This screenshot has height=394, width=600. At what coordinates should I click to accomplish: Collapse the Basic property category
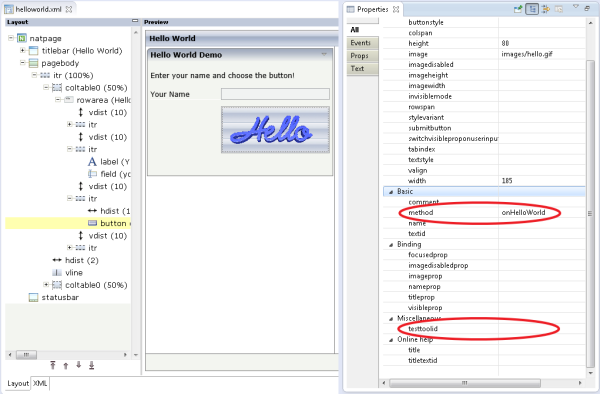tap(391, 192)
